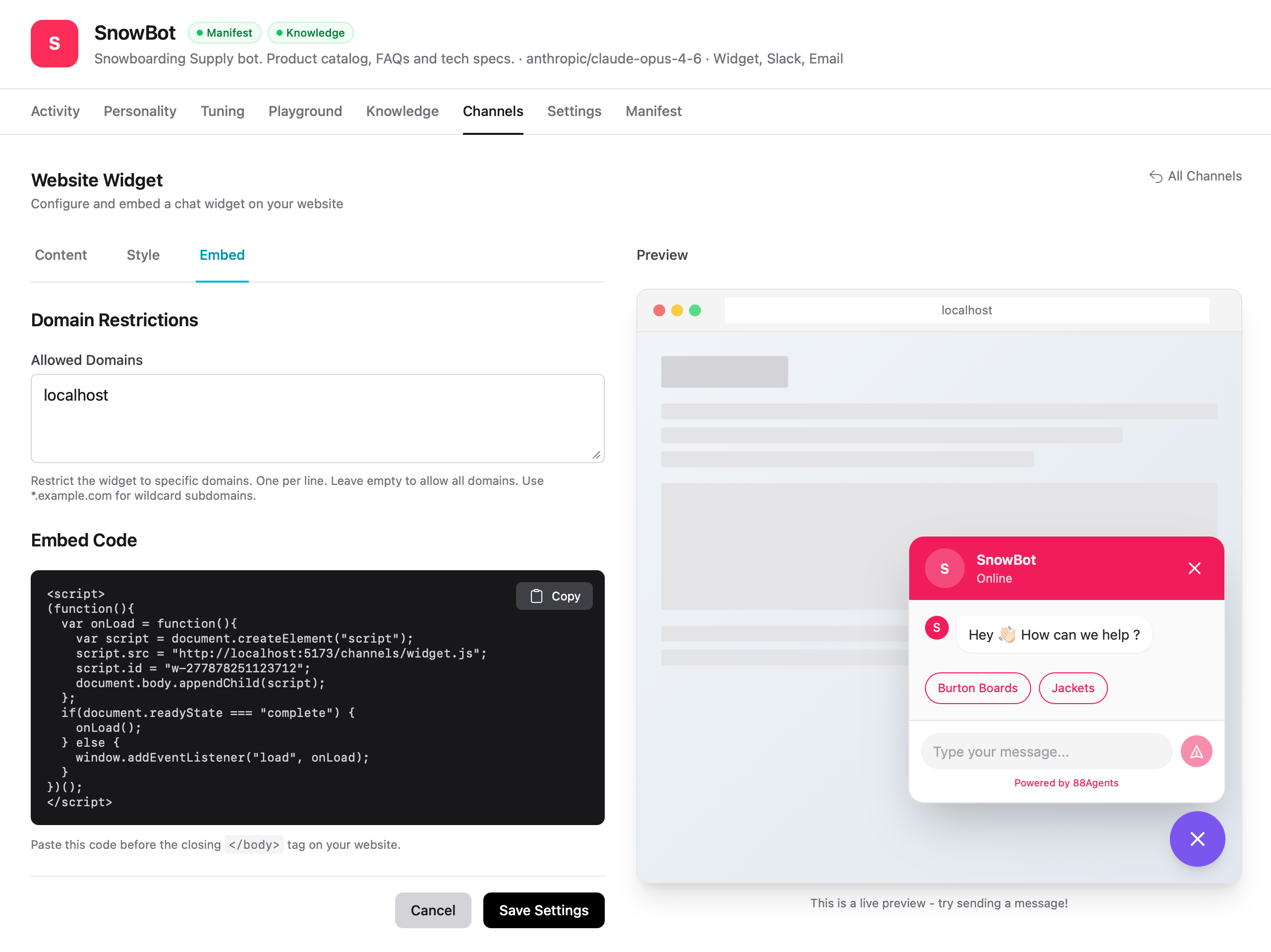The width and height of the screenshot is (1271, 952).
Task: Click the purple widget launcher button
Action: (1197, 839)
